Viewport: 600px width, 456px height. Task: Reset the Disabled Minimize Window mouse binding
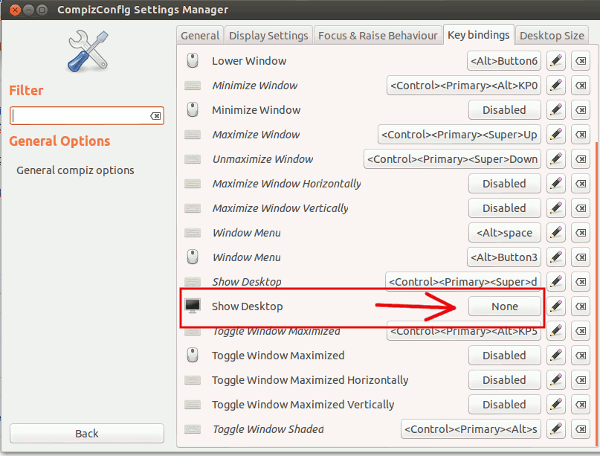[580, 110]
